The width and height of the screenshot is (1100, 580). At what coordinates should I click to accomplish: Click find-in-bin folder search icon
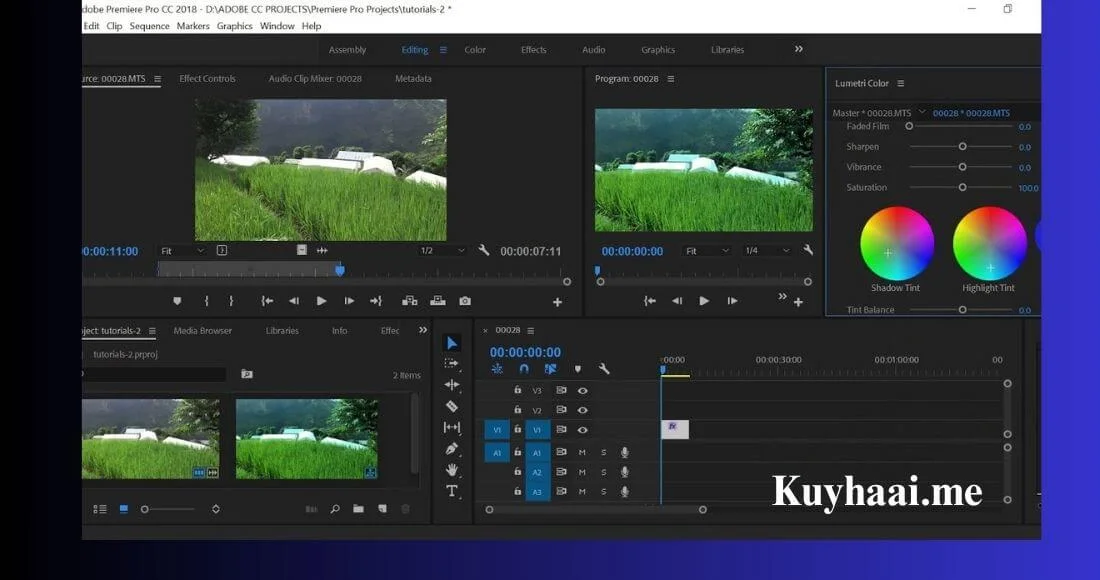coord(247,375)
